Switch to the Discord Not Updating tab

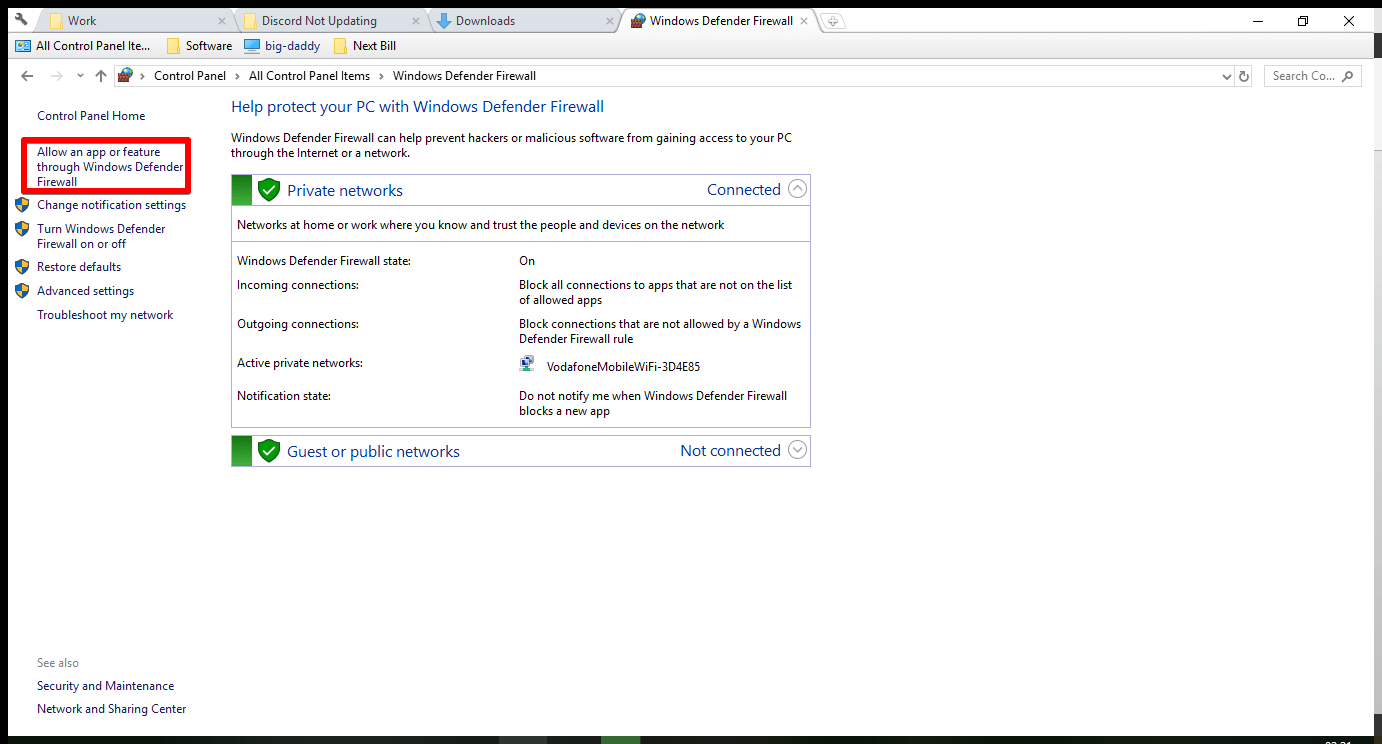[315, 19]
